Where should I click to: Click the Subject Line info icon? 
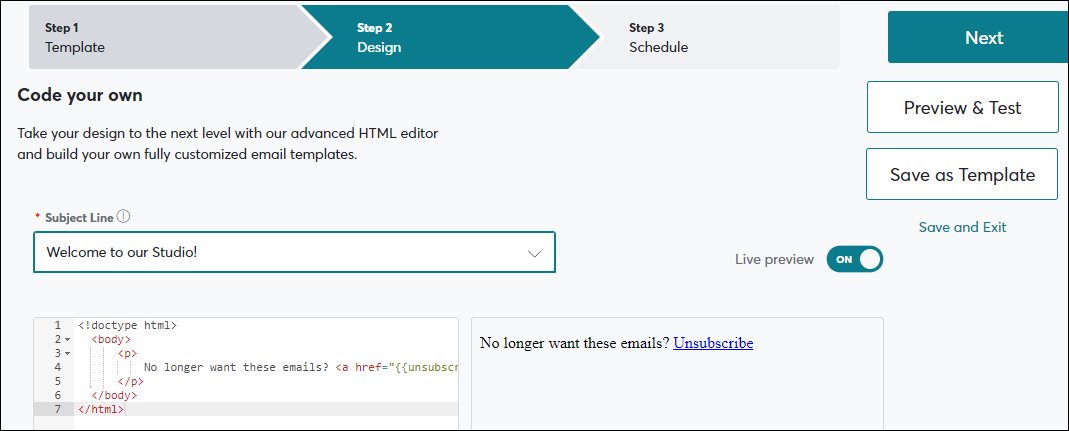tap(124, 217)
